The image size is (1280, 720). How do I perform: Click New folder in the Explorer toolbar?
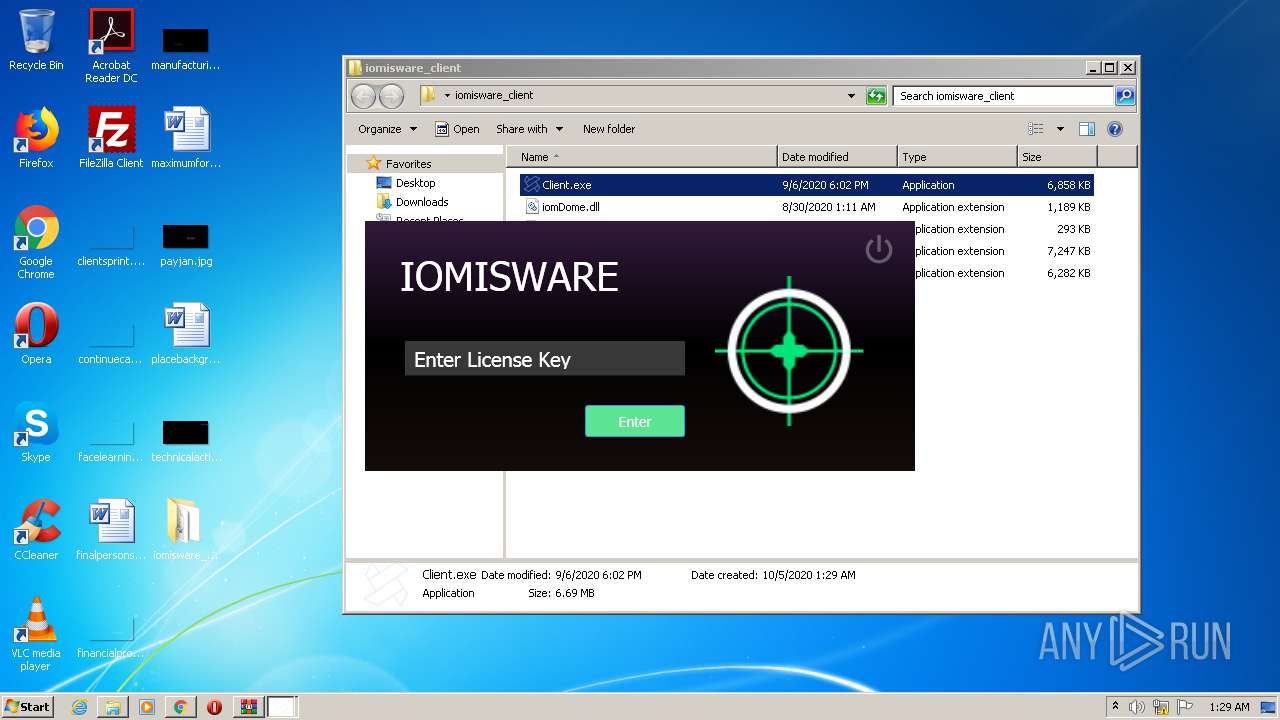tap(609, 129)
